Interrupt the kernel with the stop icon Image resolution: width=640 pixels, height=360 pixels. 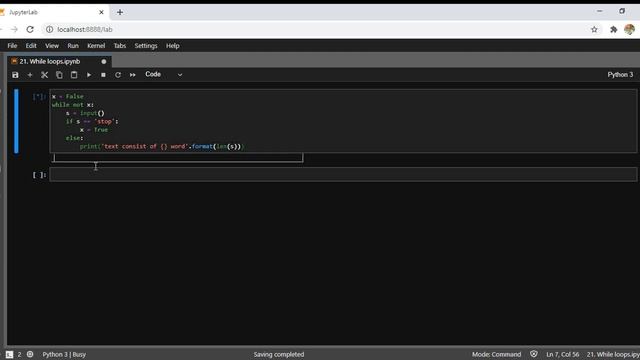[x=103, y=75]
